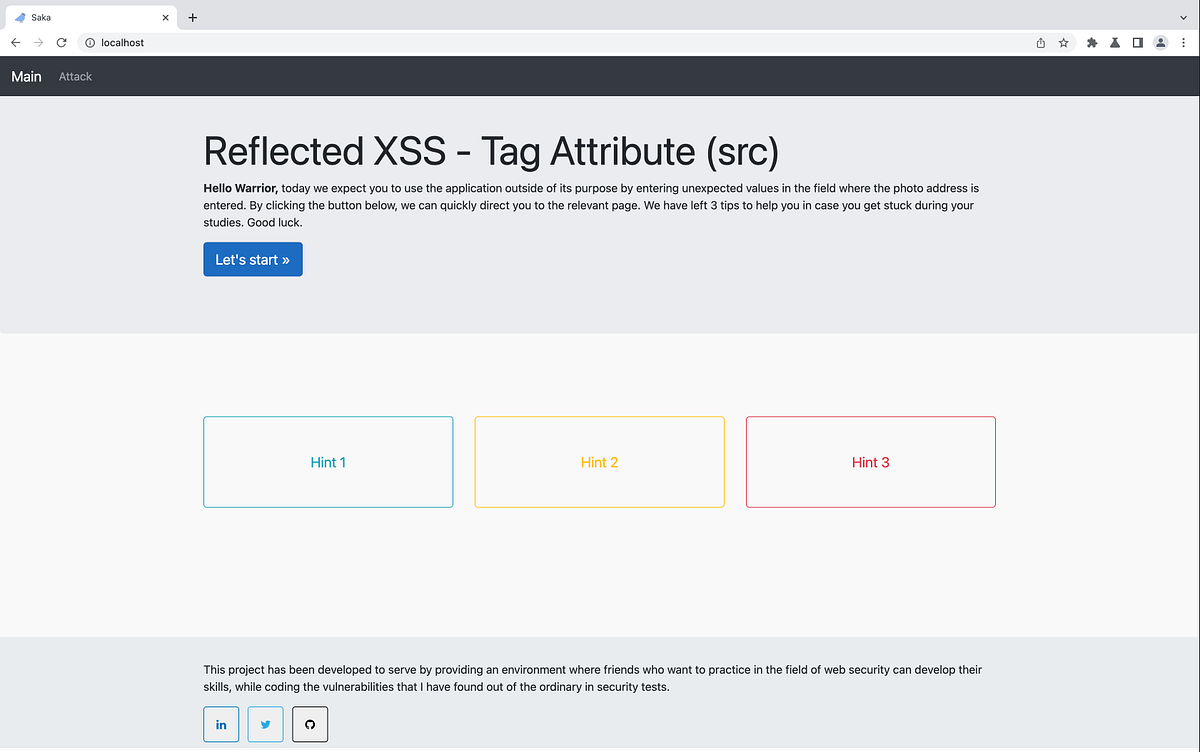
Task: Expand the tab list chevron at top right
Action: point(1183,17)
